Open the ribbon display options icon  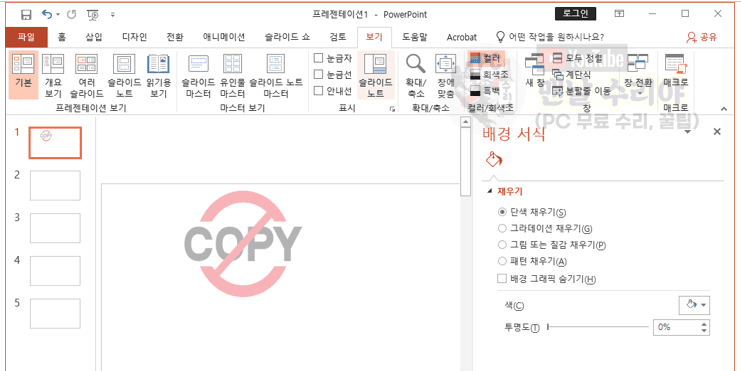[619, 14]
